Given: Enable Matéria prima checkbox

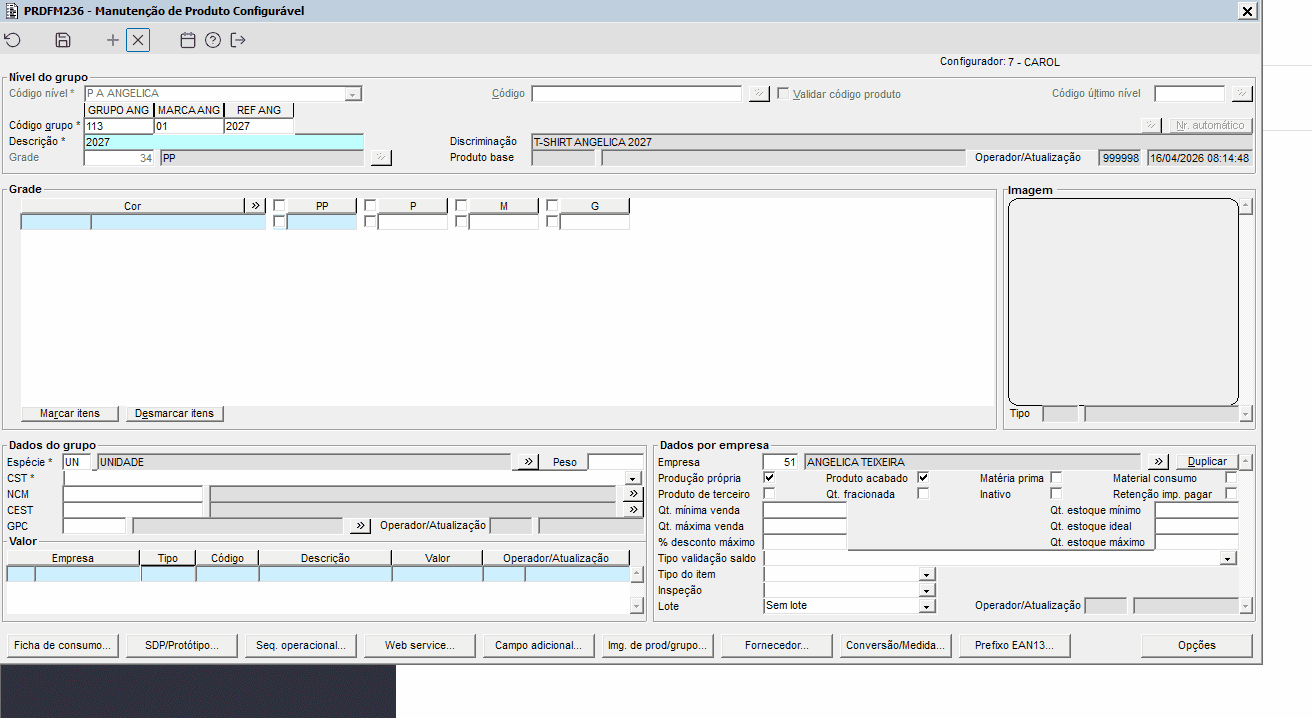Looking at the screenshot, I should 1056,478.
